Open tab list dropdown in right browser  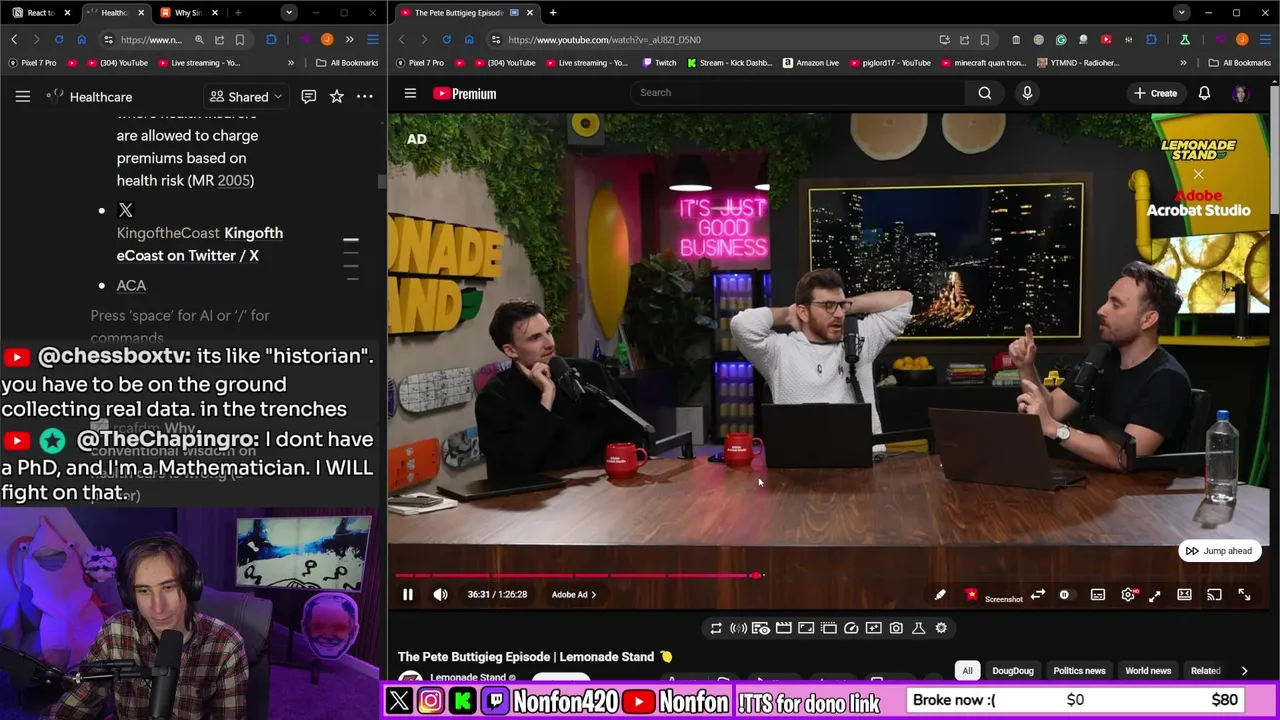click(x=1182, y=13)
